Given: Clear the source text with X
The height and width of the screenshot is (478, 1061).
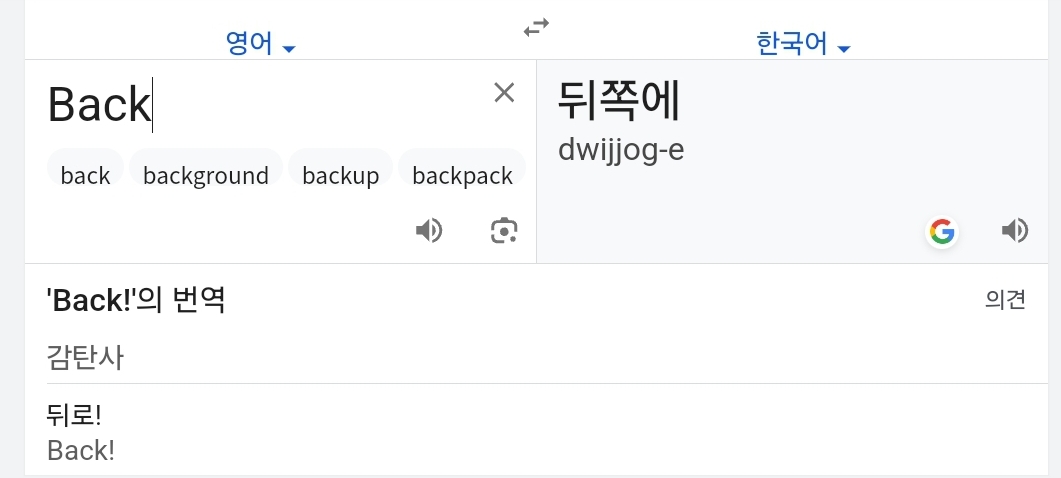Looking at the screenshot, I should tap(504, 93).
